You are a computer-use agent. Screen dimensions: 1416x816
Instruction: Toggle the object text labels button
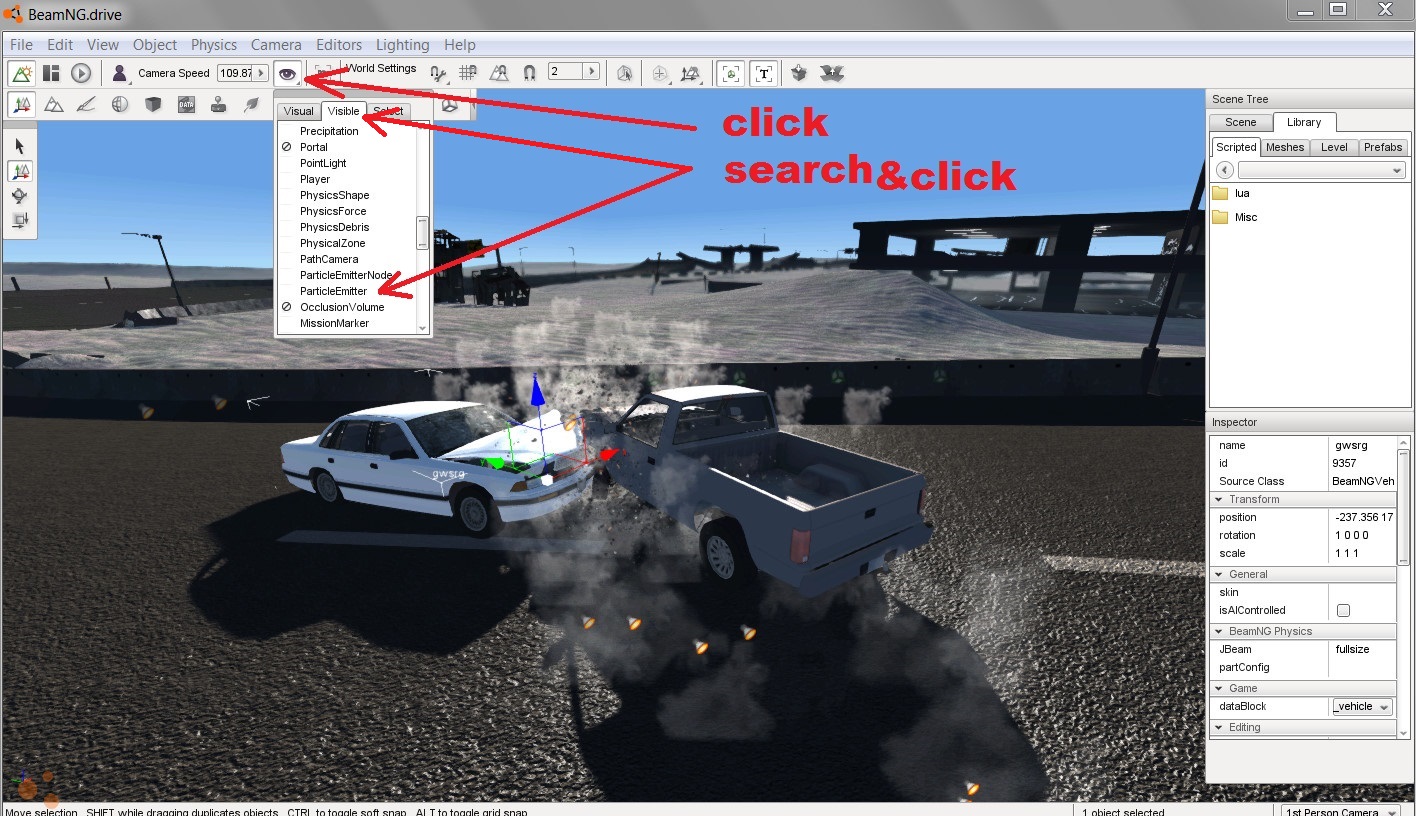click(x=764, y=73)
